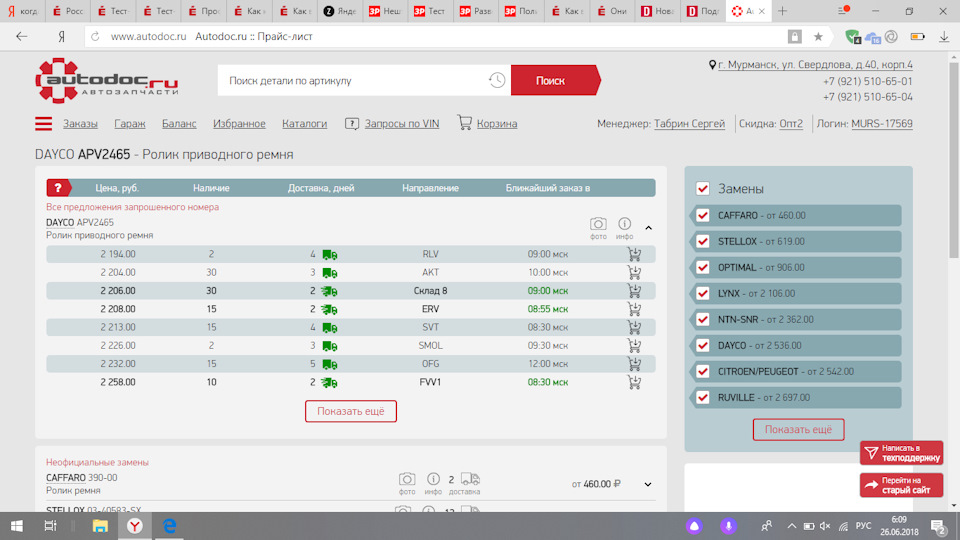
Task: Click RLV row delivery truck icon
Action: coord(329,255)
